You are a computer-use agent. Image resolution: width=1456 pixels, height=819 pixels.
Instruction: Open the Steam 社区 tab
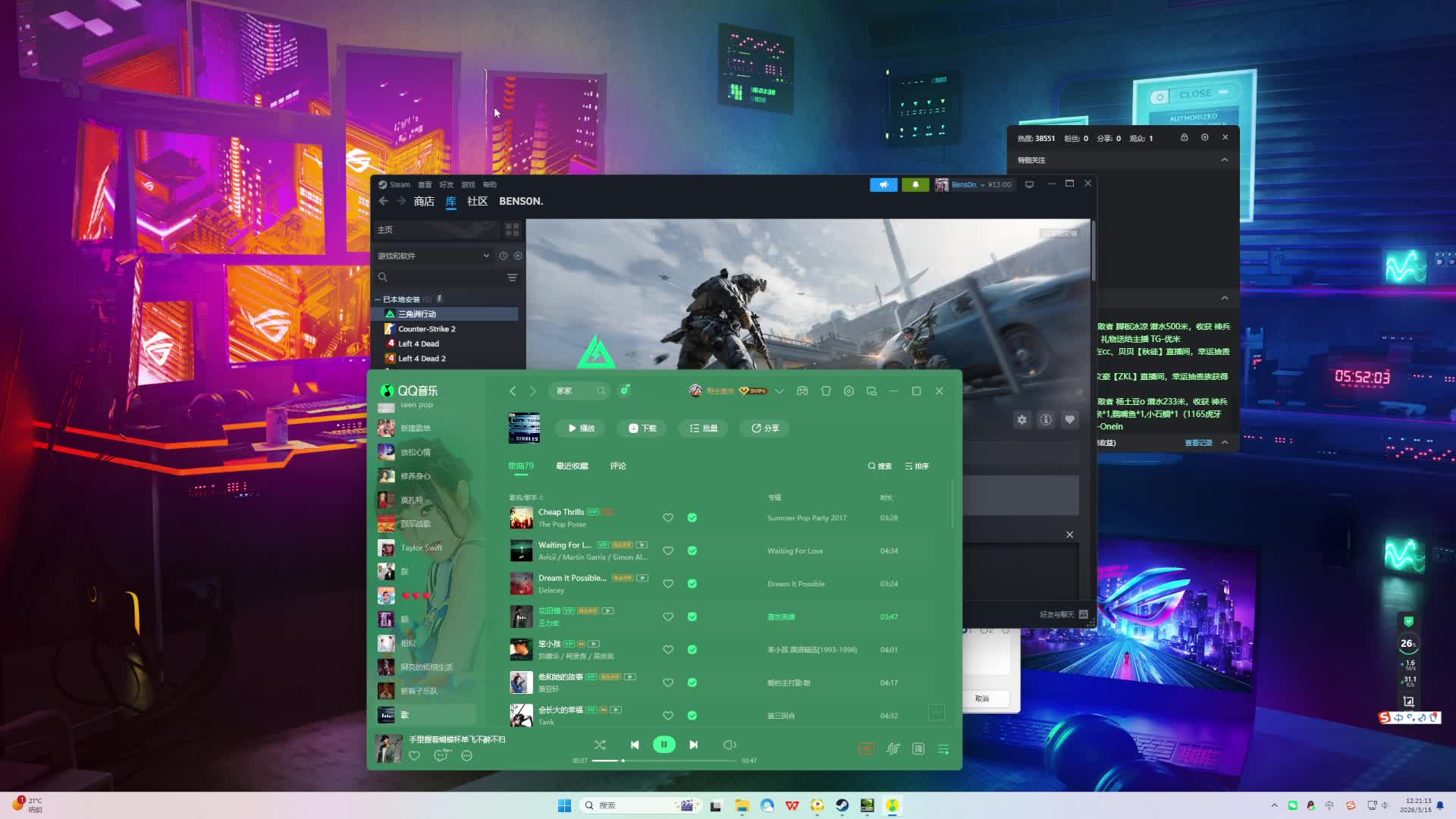(x=477, y=201)
